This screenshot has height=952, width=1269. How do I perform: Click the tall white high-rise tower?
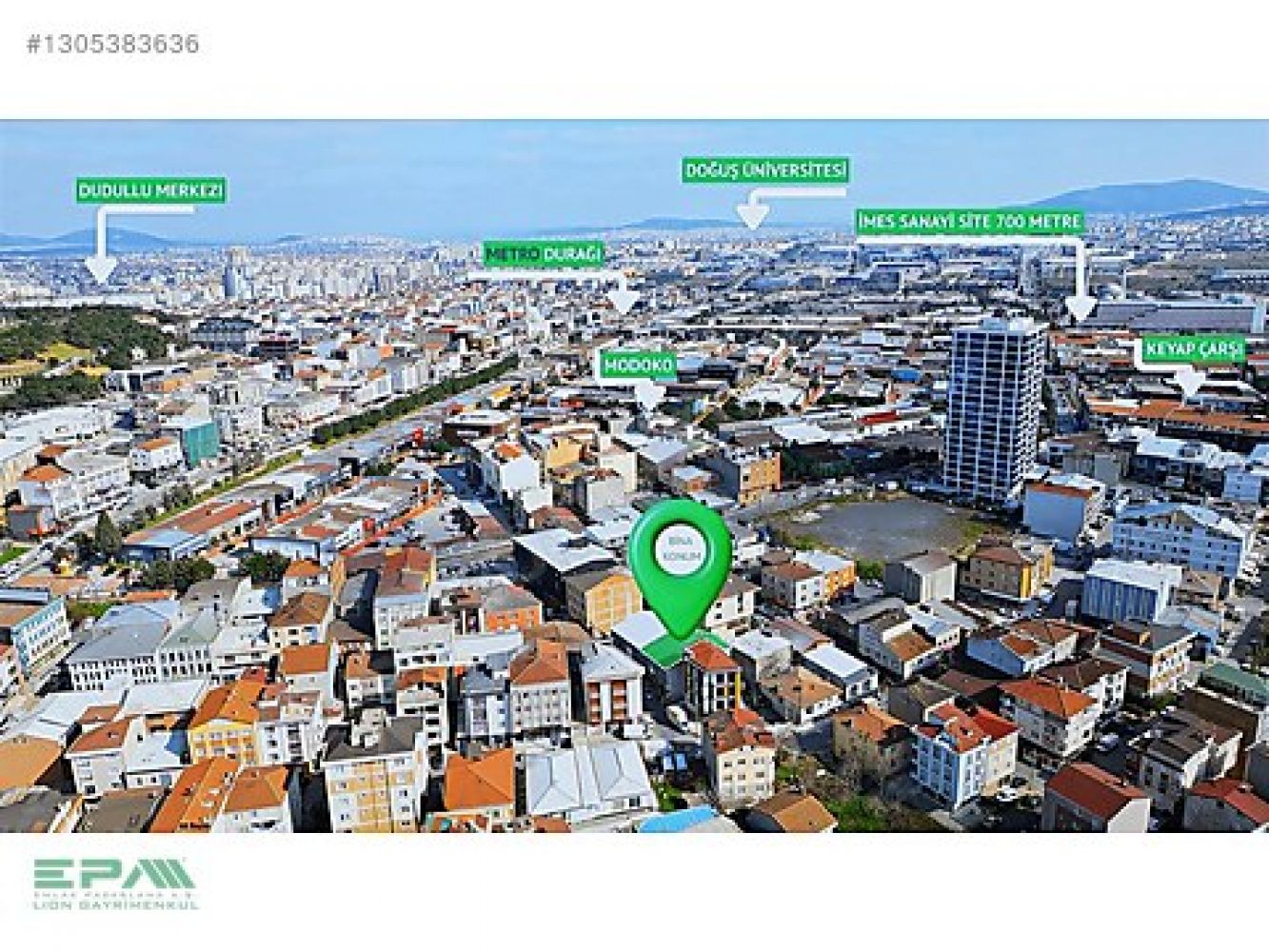pos(992,407)
